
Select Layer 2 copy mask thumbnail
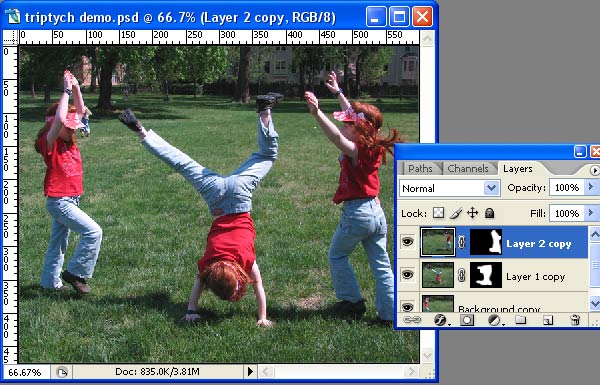click(486, 242)
